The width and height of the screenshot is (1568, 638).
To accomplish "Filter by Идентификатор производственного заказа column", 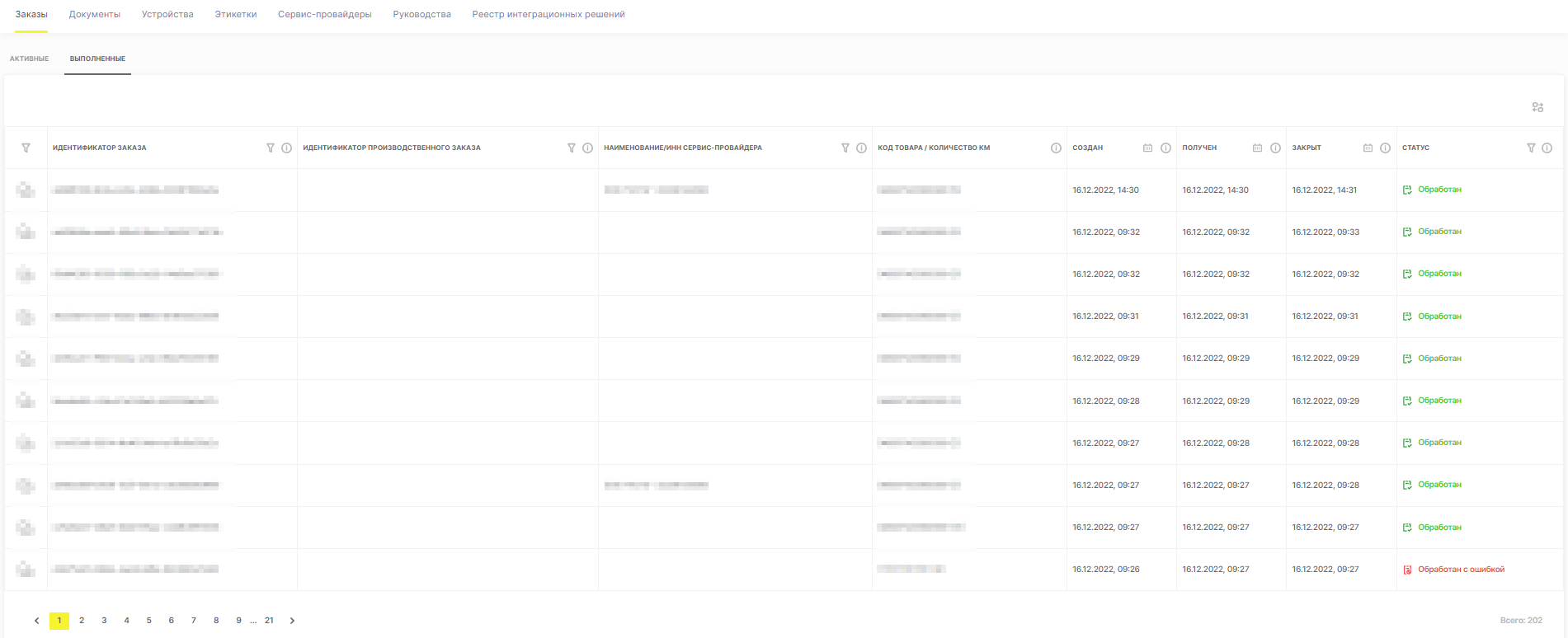I will 572,148.
